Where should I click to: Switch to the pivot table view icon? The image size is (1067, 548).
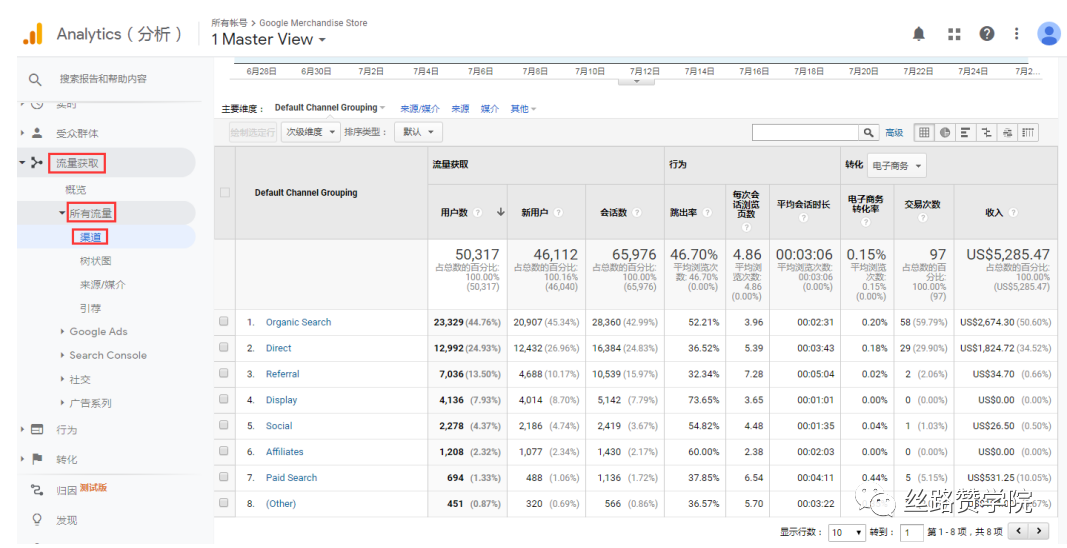point(1028,133)
